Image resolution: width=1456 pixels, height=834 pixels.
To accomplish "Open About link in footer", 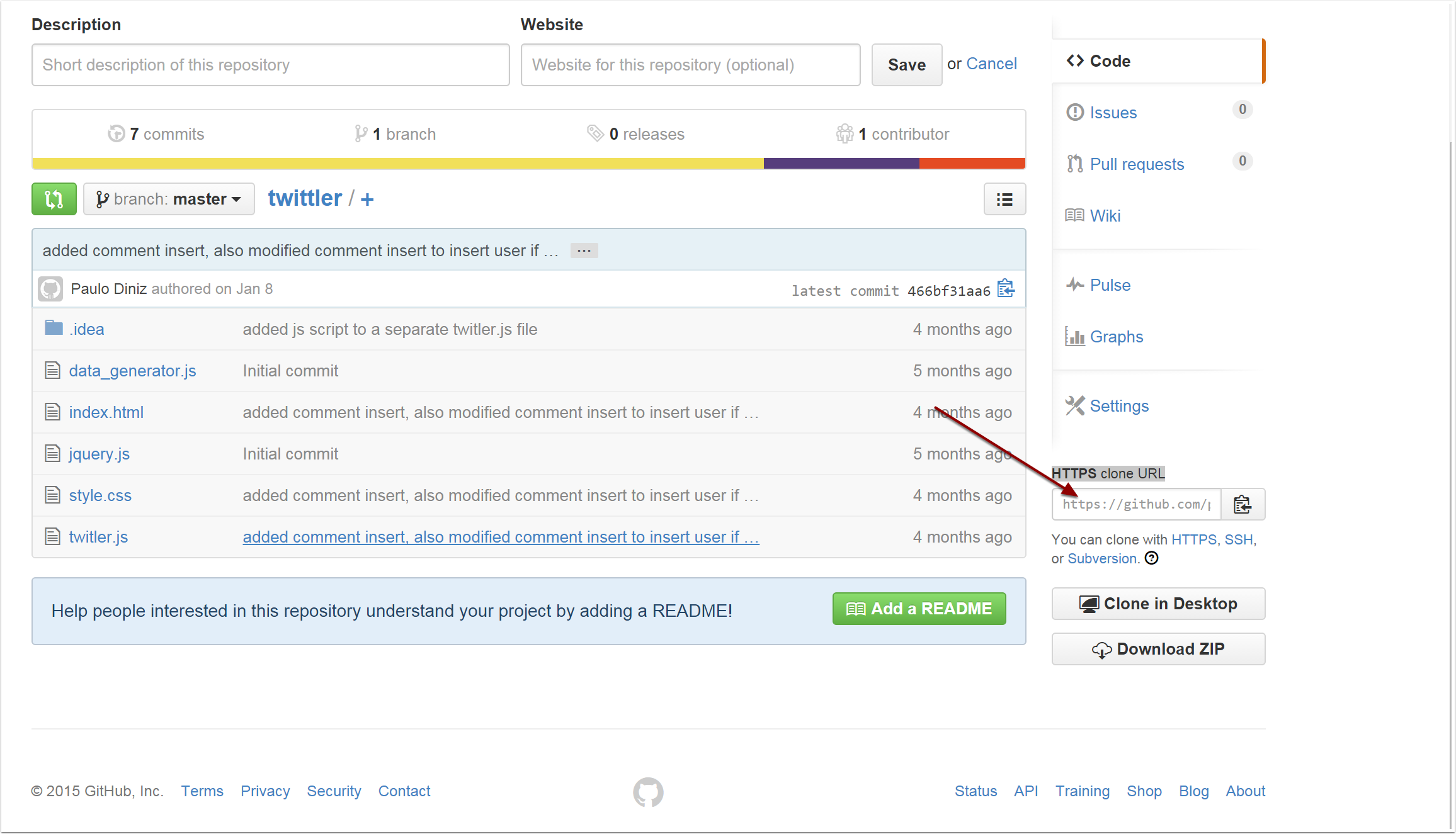I will tap(1245, 791).
